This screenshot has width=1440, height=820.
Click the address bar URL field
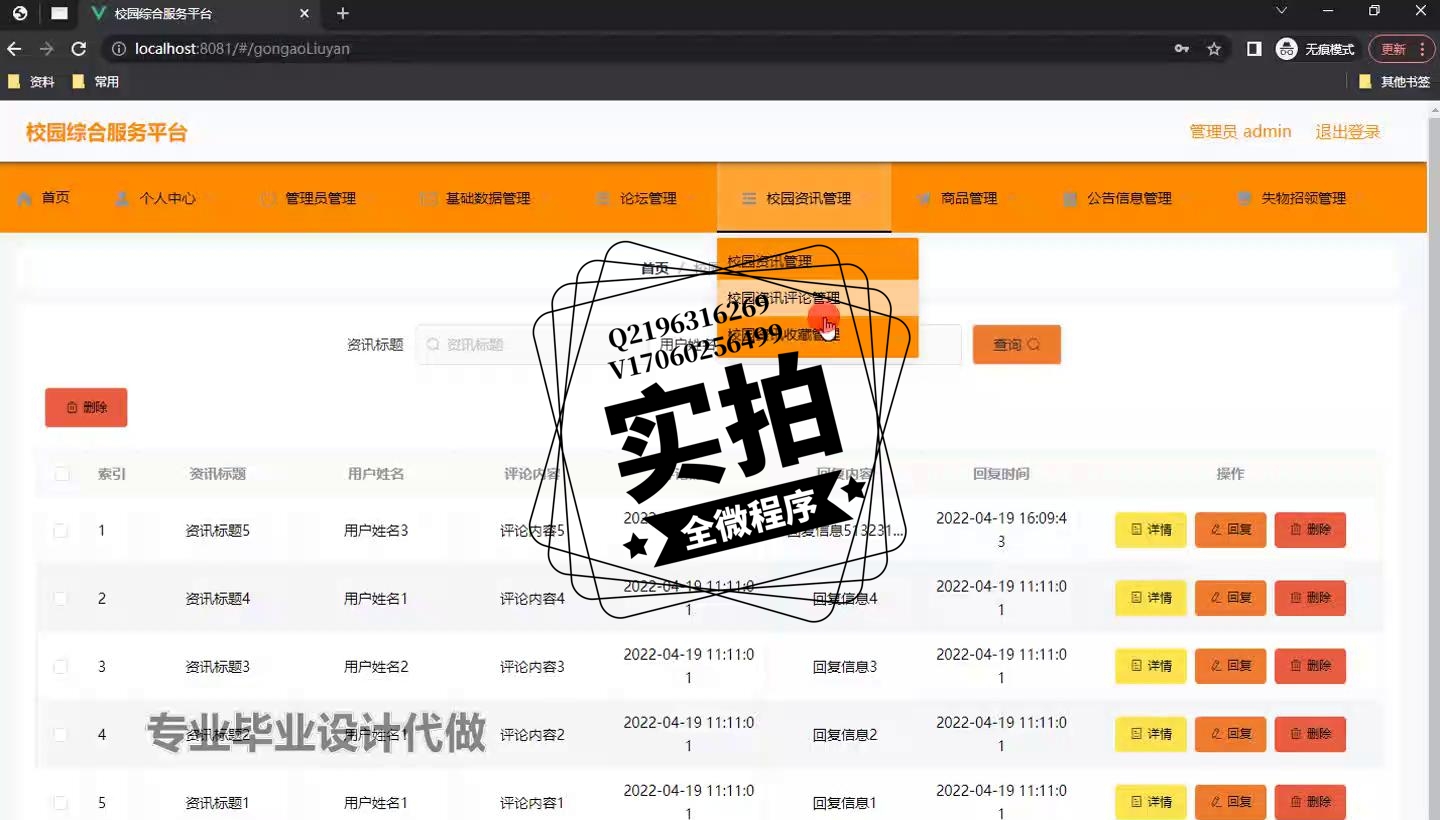click(640, 49)
